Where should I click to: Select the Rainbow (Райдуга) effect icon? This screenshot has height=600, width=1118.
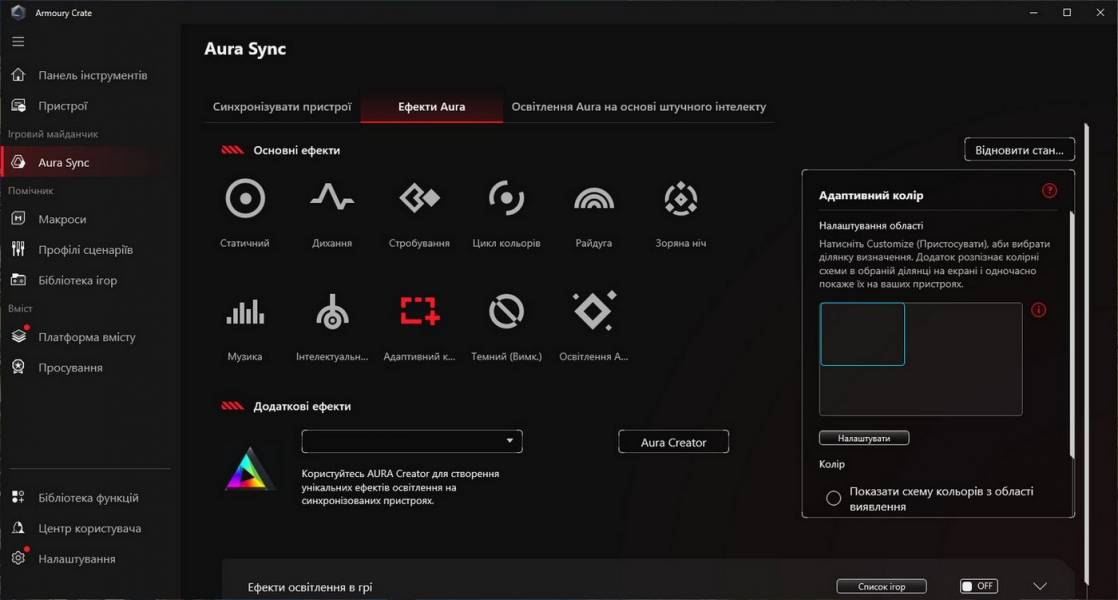tap(593, 199)
